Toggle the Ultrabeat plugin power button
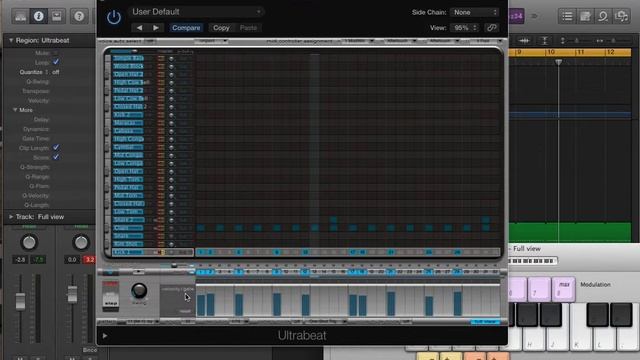Image resolution: width=640 pixels, height=360 pixels. click(113, 17)
